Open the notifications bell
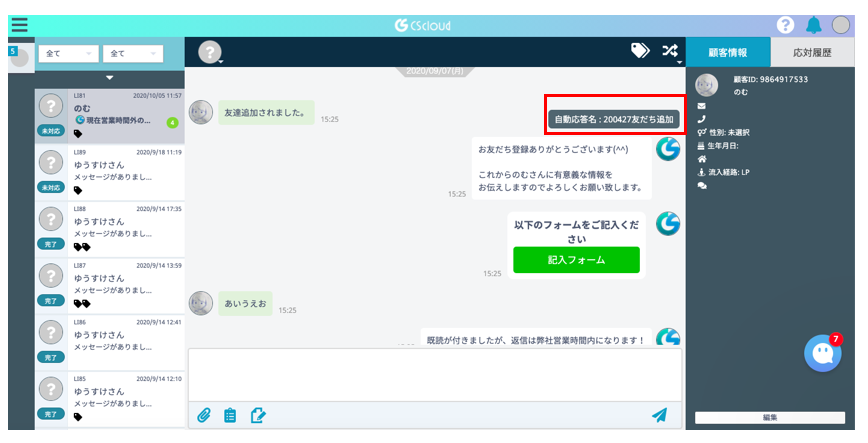This screenshot has height=443, width=868. (x=814, y=25)
